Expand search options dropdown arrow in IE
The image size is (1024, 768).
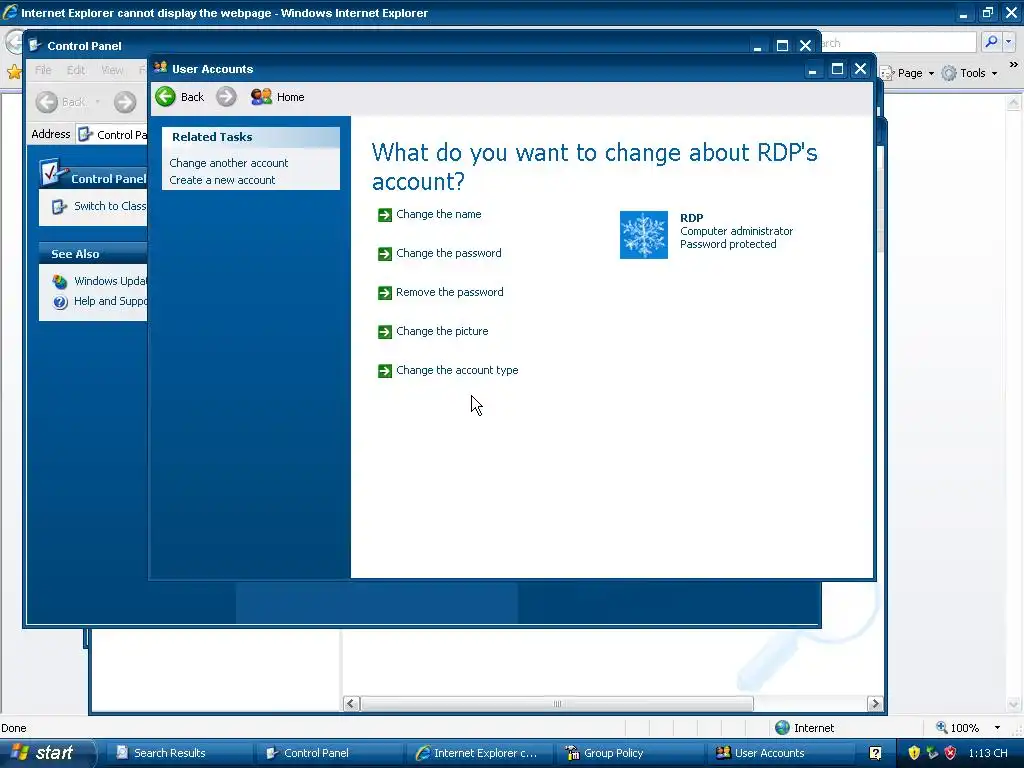click(x=1009, y=42)
